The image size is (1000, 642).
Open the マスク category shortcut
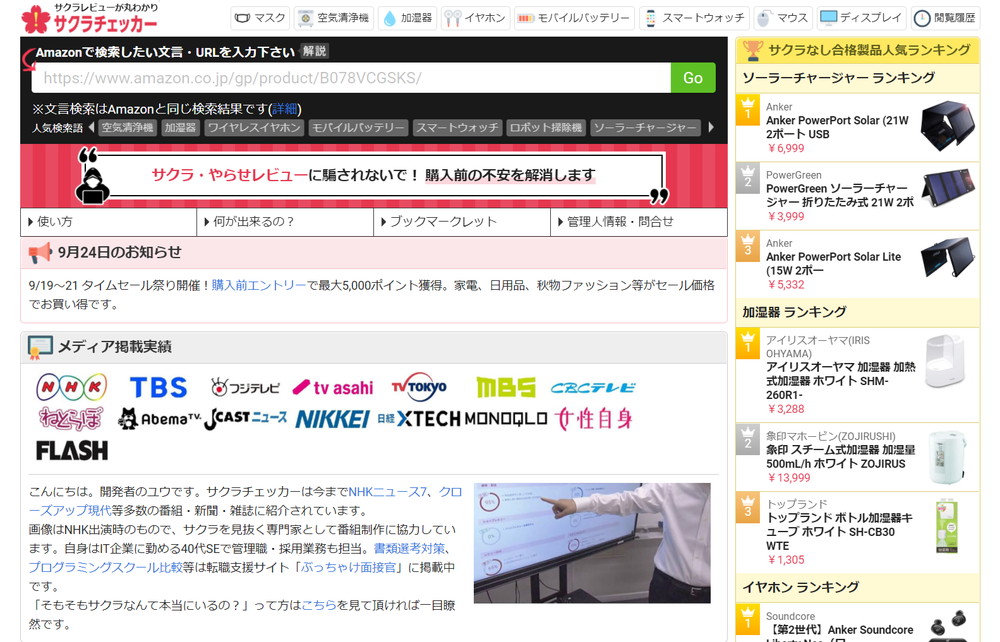[260, 18]
